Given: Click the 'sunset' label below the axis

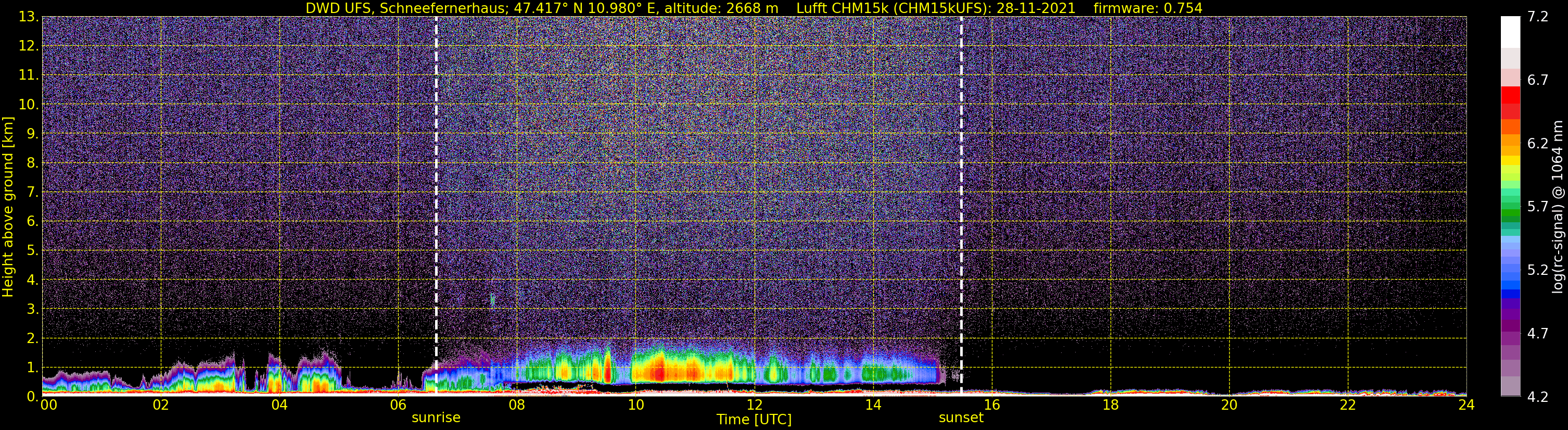Looking at the screenshot, I should coord(961,418).
